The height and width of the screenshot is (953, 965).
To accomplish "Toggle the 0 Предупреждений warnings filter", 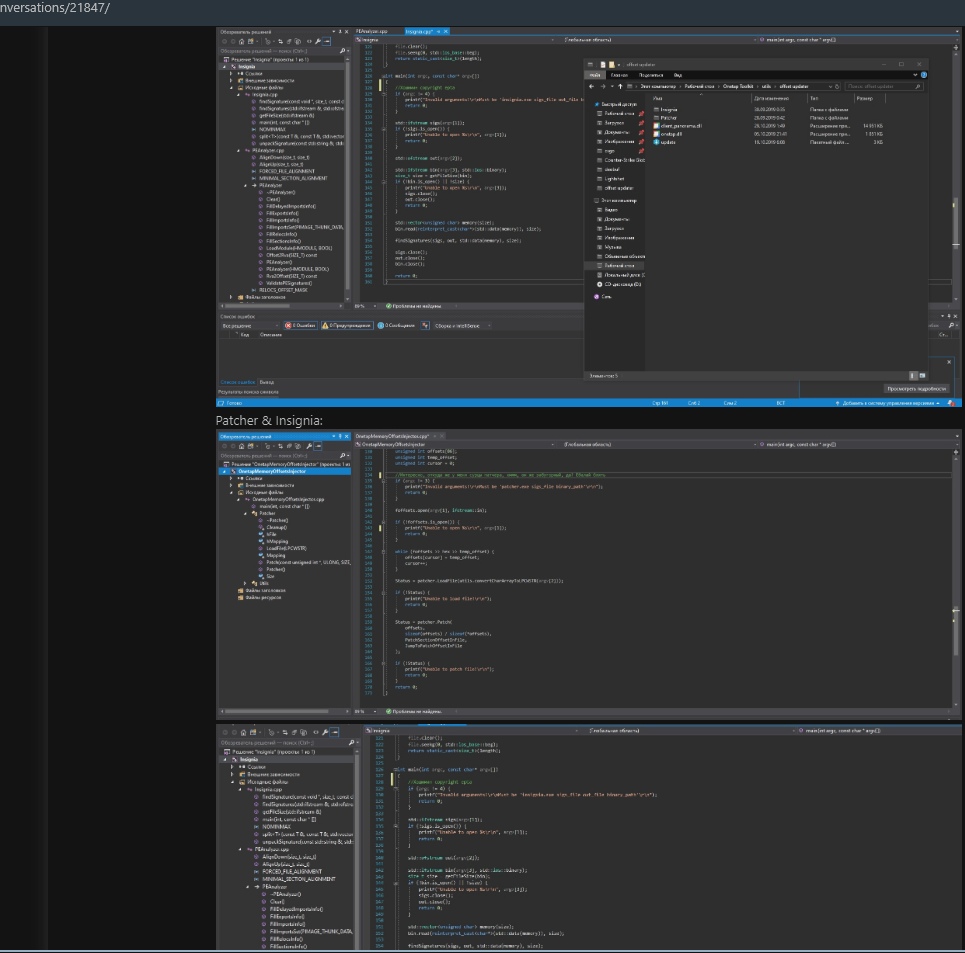I will (347, 325).
